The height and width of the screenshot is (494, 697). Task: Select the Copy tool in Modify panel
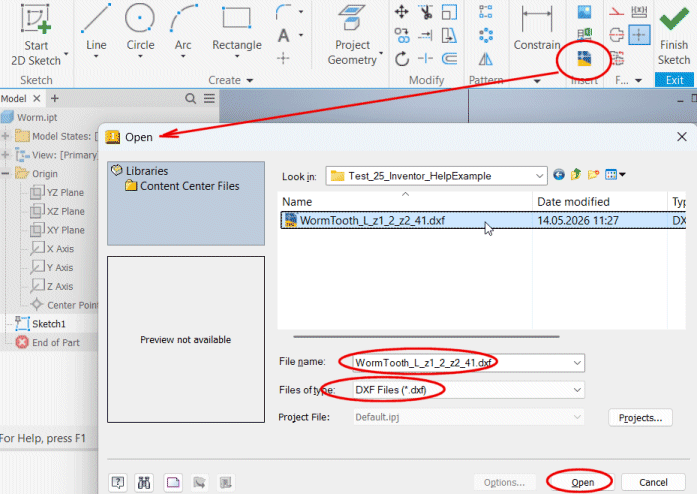[x=402, y=35]
